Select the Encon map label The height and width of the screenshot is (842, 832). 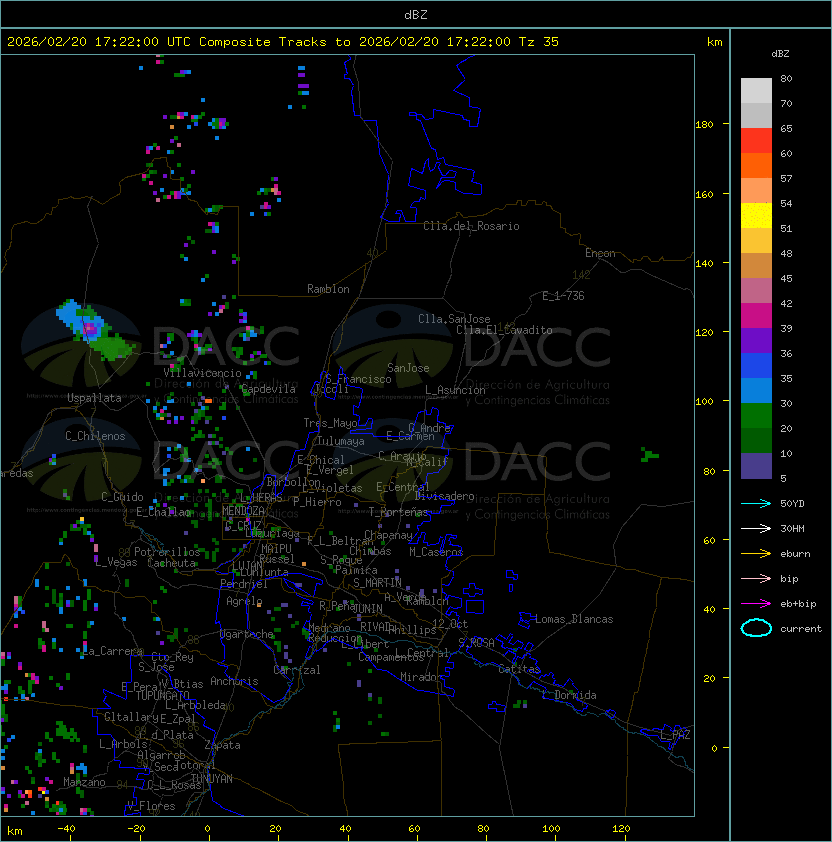pyautogui.click(x=600, y=253)
